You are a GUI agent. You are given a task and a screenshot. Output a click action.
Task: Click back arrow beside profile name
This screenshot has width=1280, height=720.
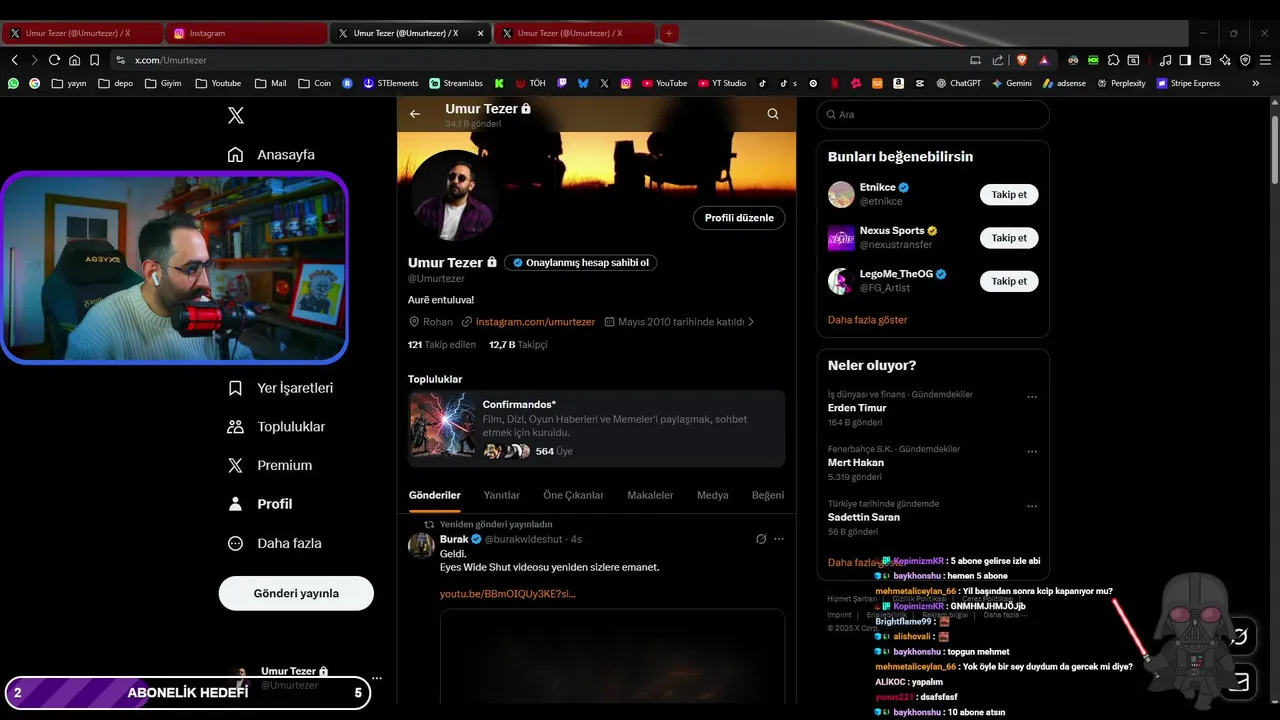(x=415, y=114)
